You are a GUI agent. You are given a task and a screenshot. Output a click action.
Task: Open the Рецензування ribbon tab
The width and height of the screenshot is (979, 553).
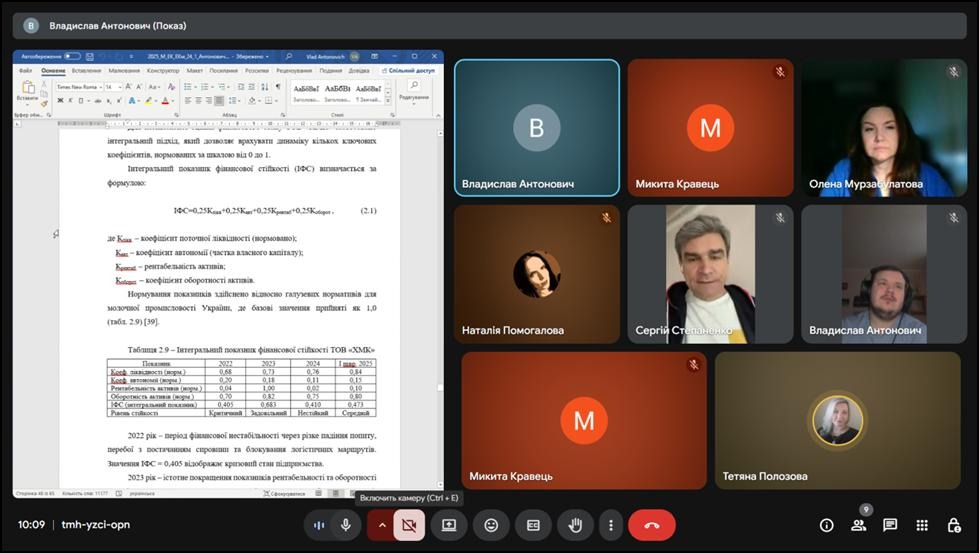tap(294, 71)
